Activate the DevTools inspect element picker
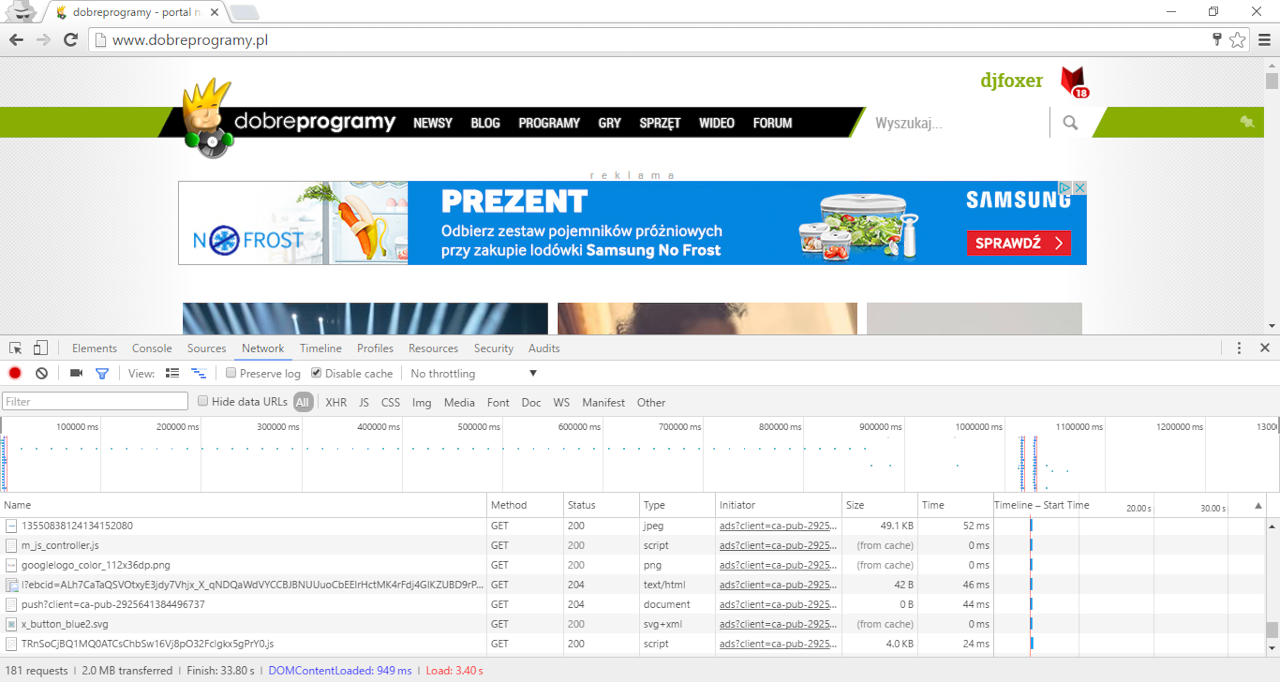Screen dimensions: 1280x682 coord(16,348)
